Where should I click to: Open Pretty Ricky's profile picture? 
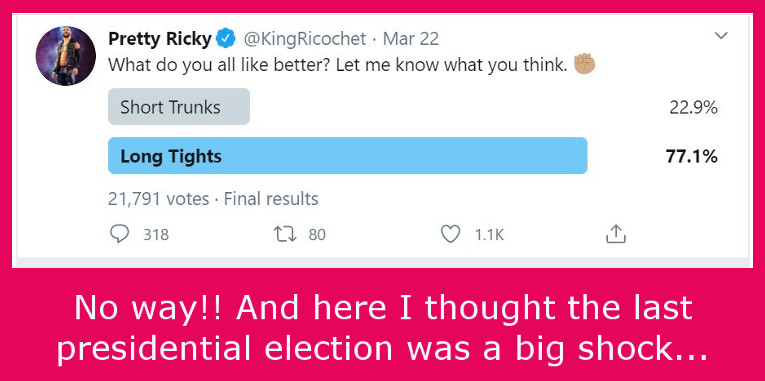click(x=66, y=56)
